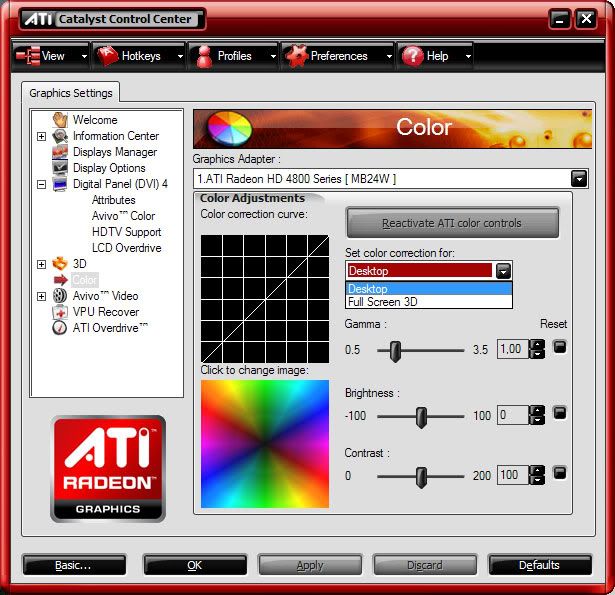Click the Digital Panel monitor icon
The height and width of the screenshot is (595, 615).
coord(60,184)
